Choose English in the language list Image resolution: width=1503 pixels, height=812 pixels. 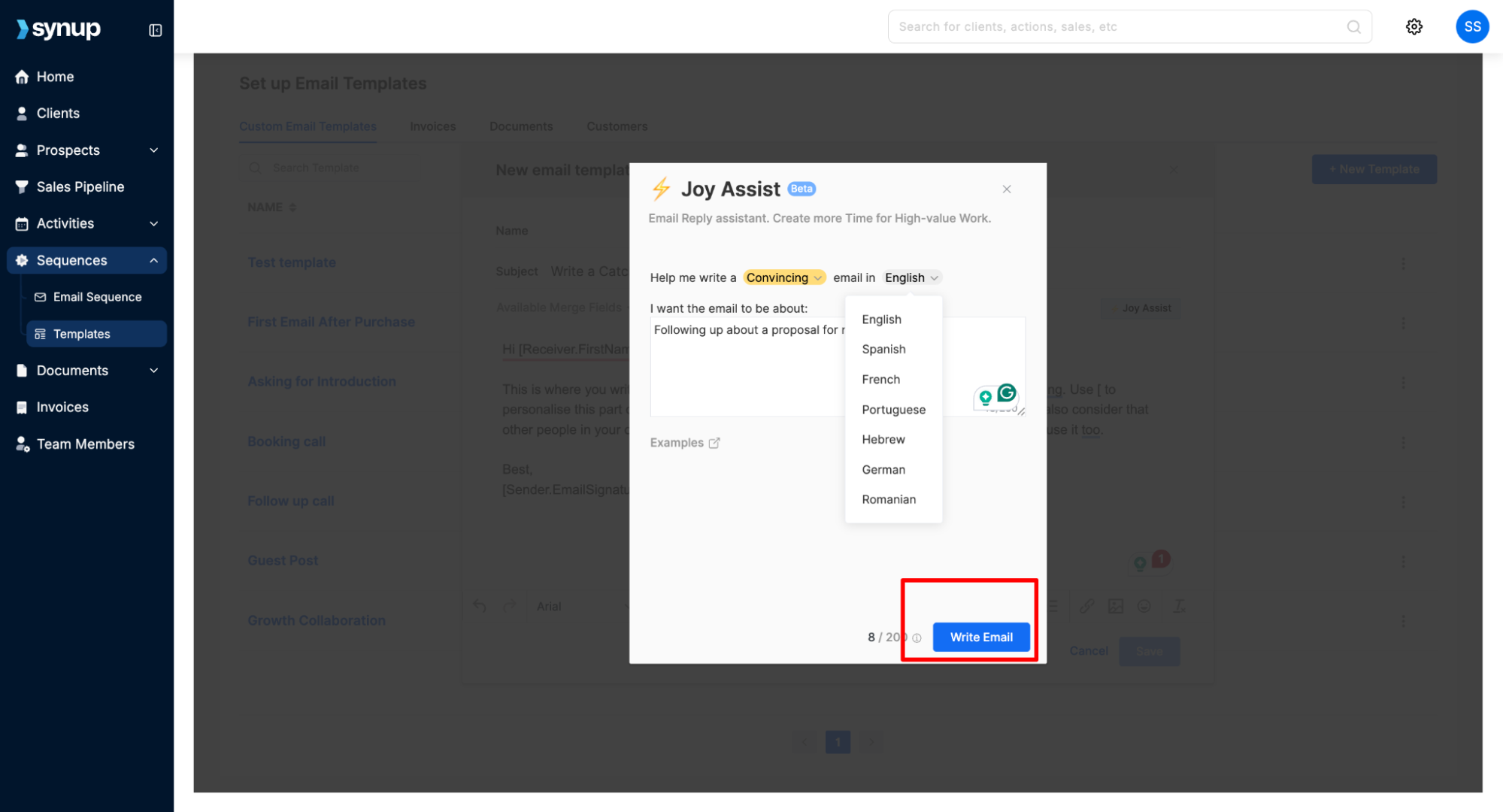(881, 319)
